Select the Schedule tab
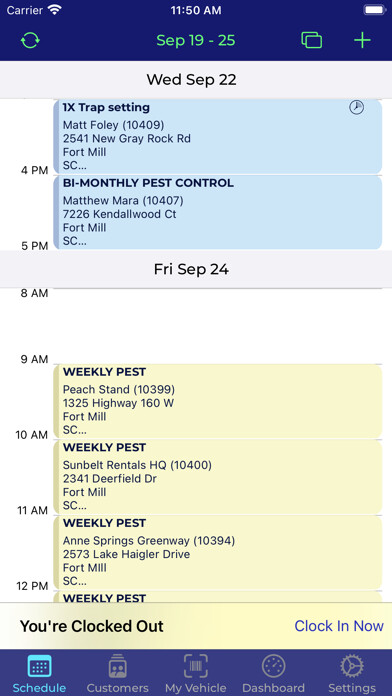Viewport: 392px width, 696px height. [40, 673]
